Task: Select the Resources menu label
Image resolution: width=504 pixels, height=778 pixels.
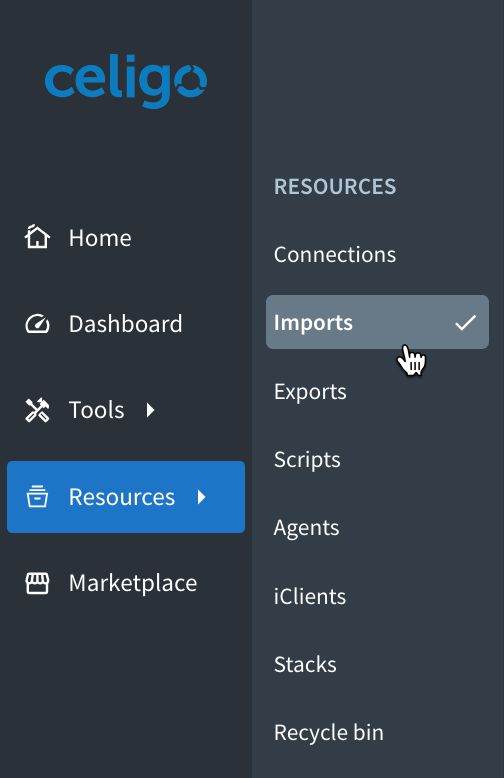Action: 122,497
